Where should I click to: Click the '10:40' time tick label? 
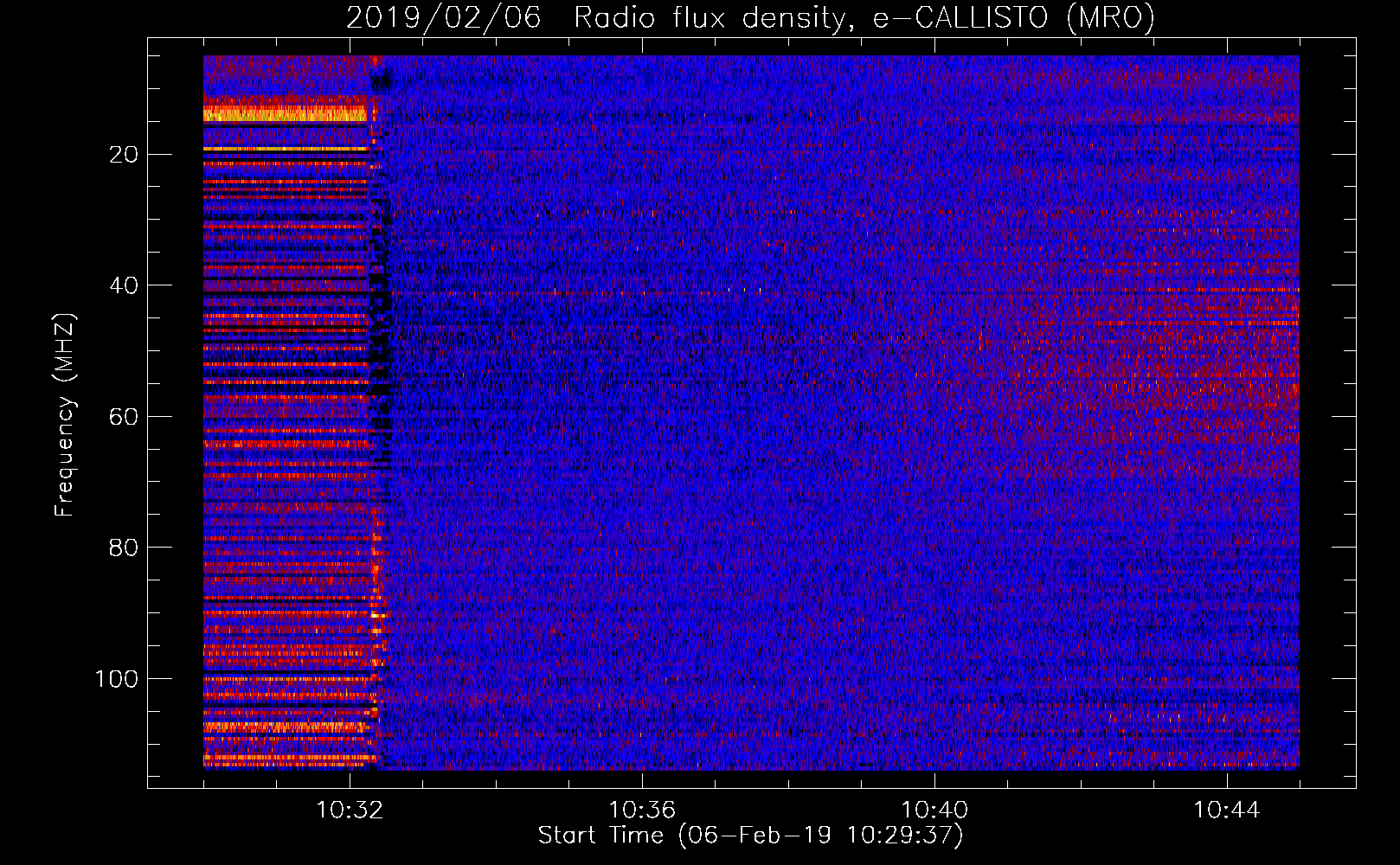tap(934, 811)
